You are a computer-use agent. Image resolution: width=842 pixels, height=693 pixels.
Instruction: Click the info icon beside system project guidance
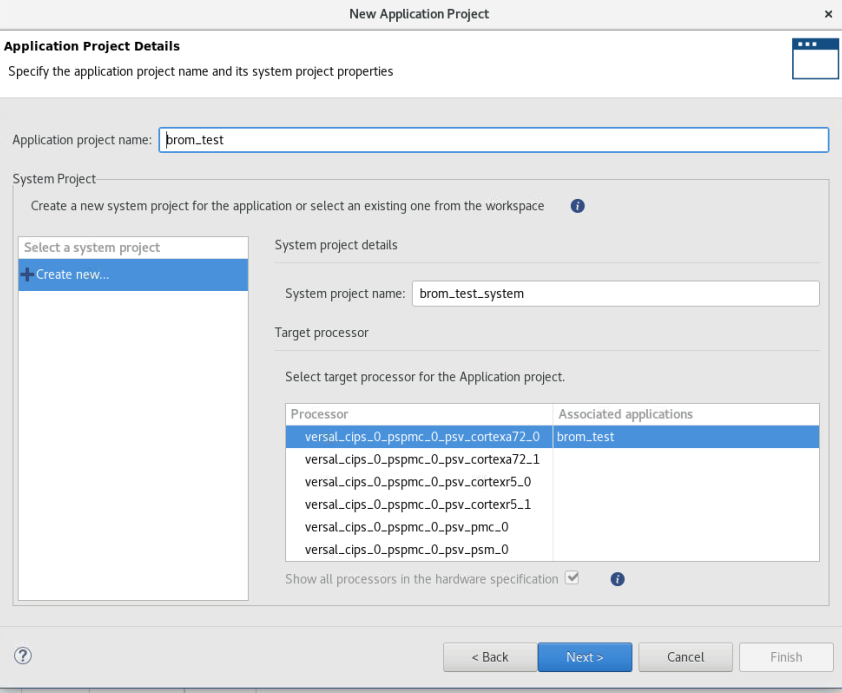coord(577,206)
